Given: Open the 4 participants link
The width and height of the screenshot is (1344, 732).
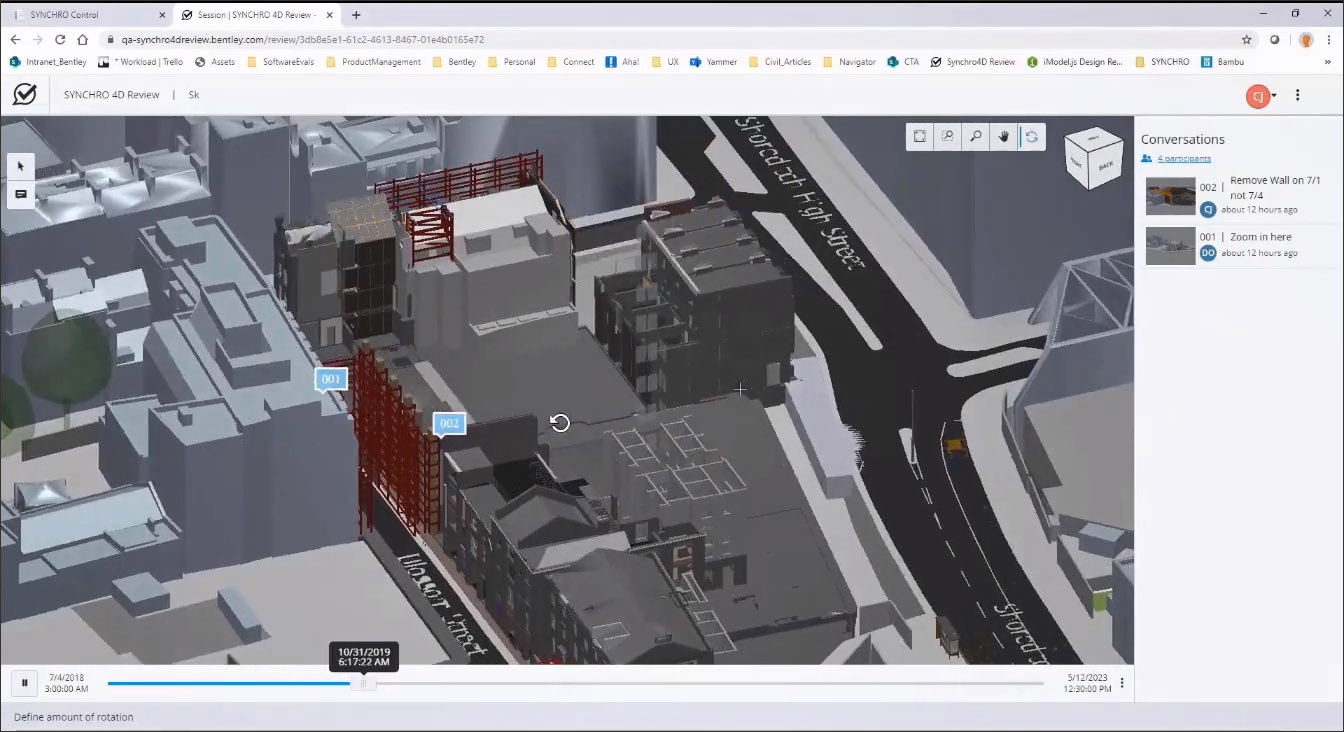Looking at the screenshot, I should 1184,159.
